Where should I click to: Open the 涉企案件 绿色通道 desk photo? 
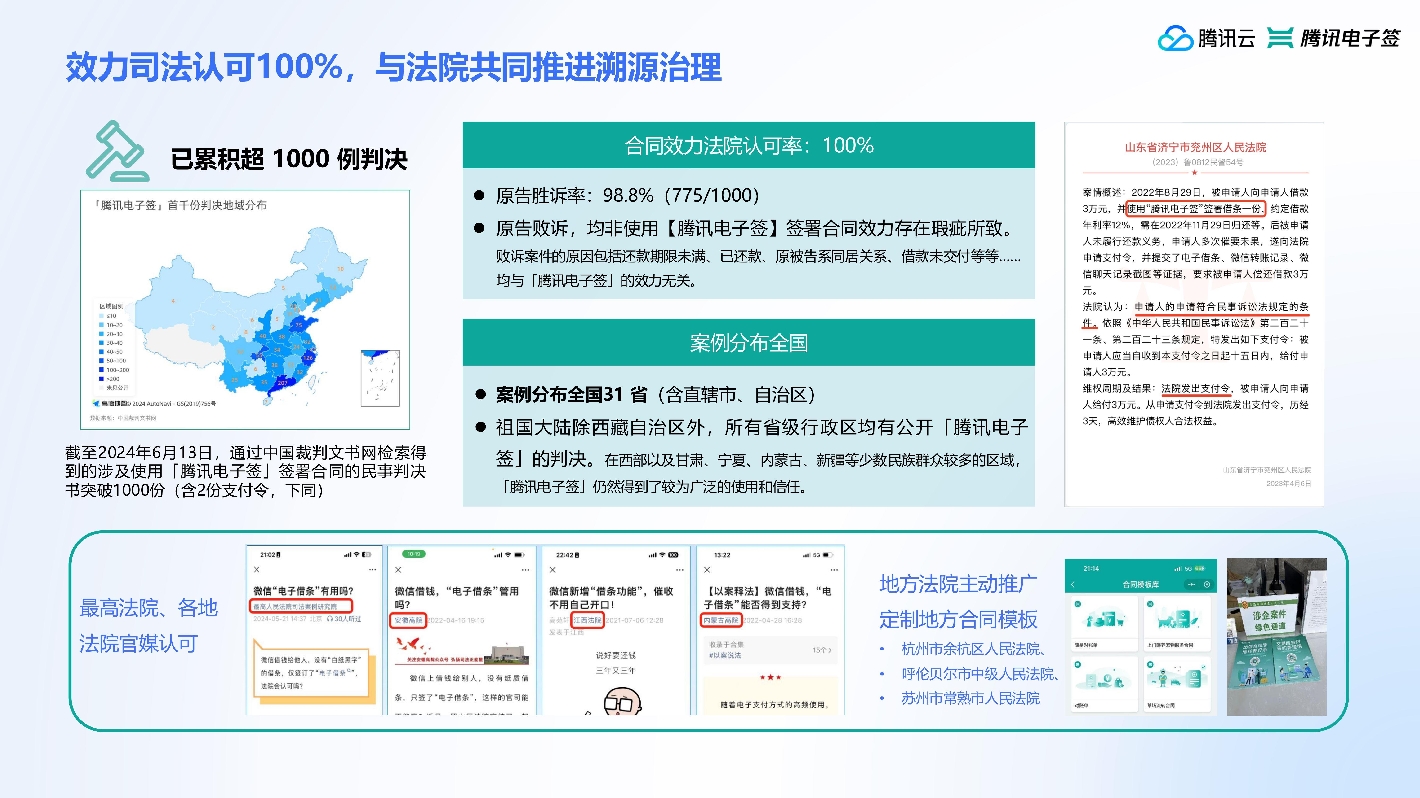(x=1277, y=636)
